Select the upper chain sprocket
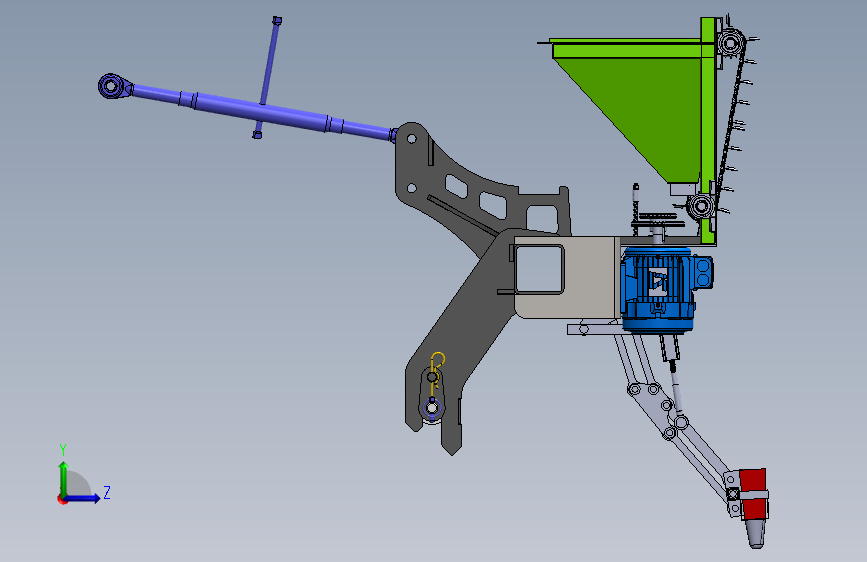 (x=729, y=42)
